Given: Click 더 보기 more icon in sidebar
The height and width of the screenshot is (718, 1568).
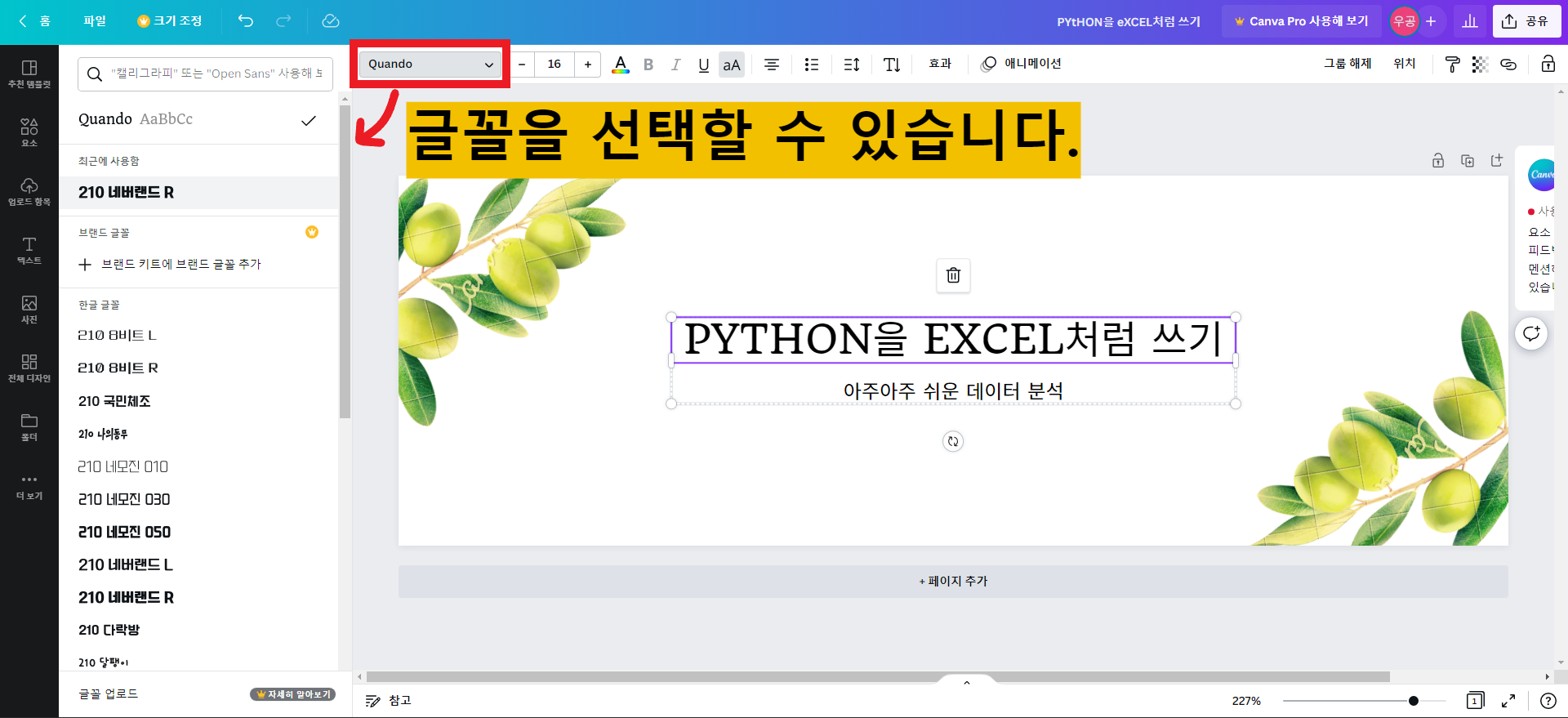Looking at the screenshot, I should [x=29, y=486].
